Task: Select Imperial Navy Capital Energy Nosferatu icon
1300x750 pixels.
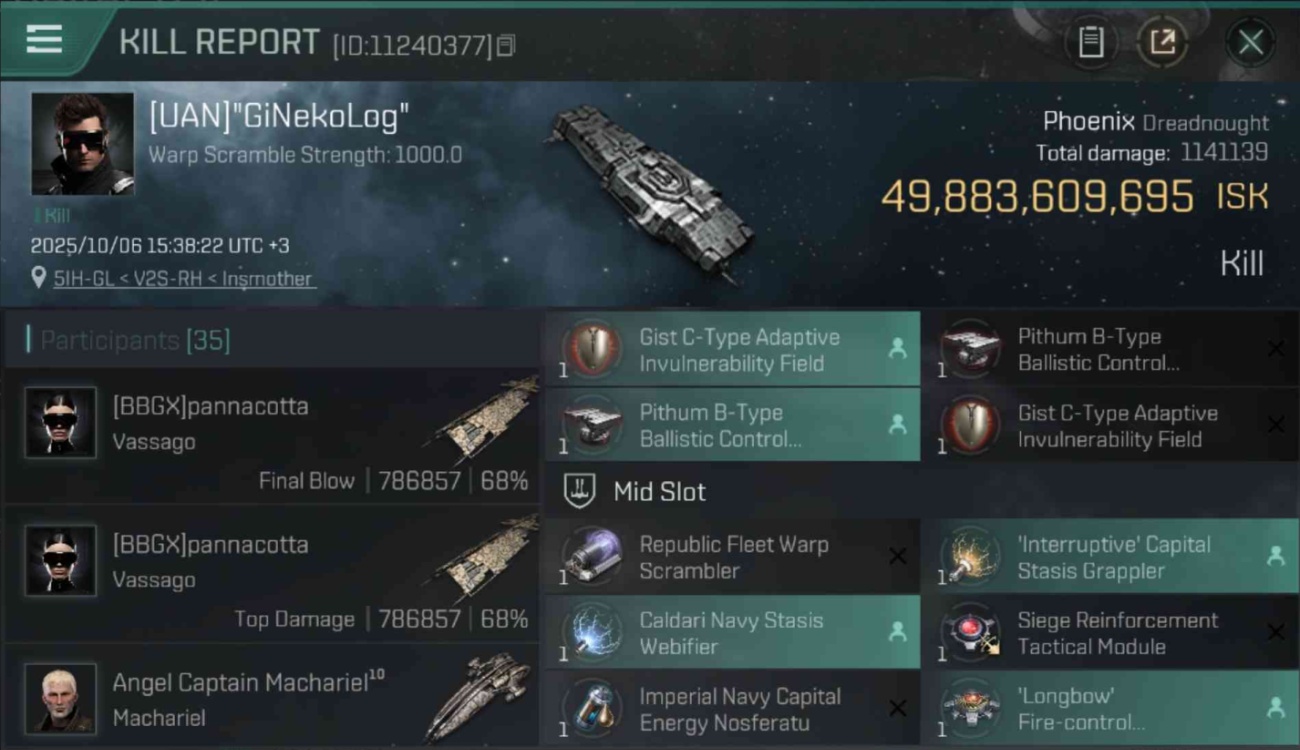Action: (591, 709)
